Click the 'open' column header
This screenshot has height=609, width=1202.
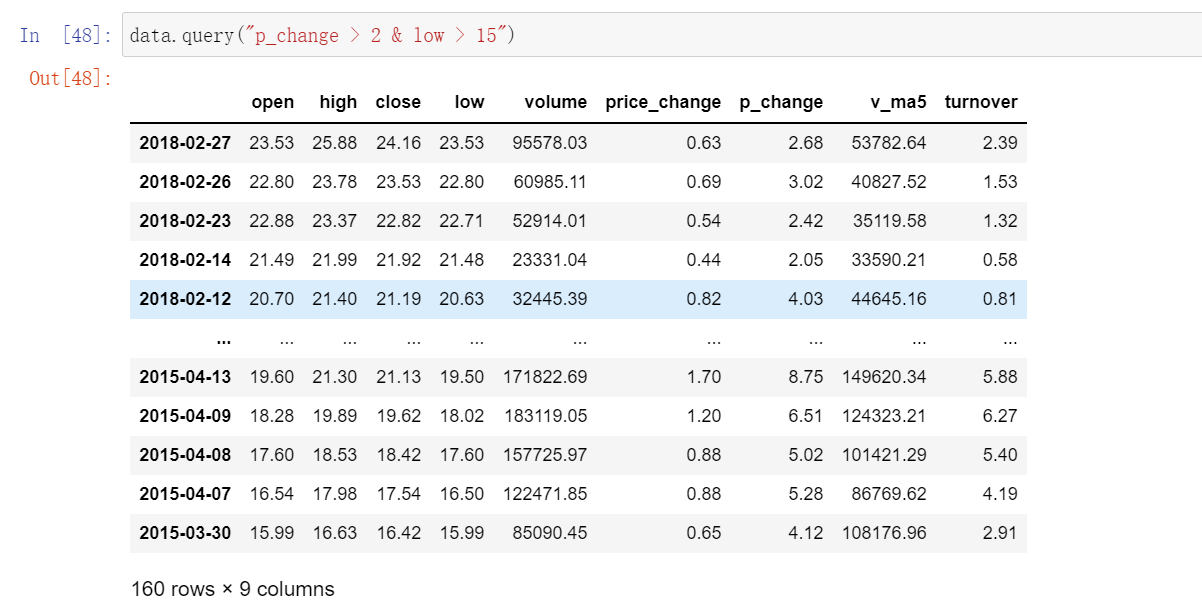[273, 102]
